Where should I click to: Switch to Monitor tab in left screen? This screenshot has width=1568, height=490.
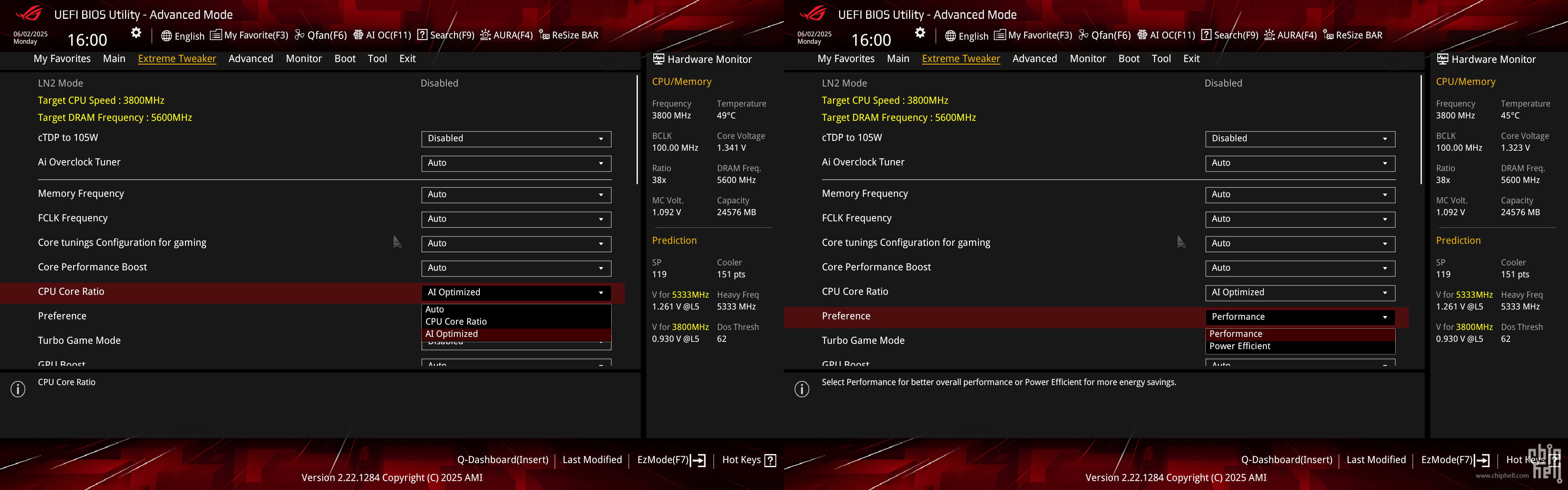pyautogui.click(x=304, y=58)
